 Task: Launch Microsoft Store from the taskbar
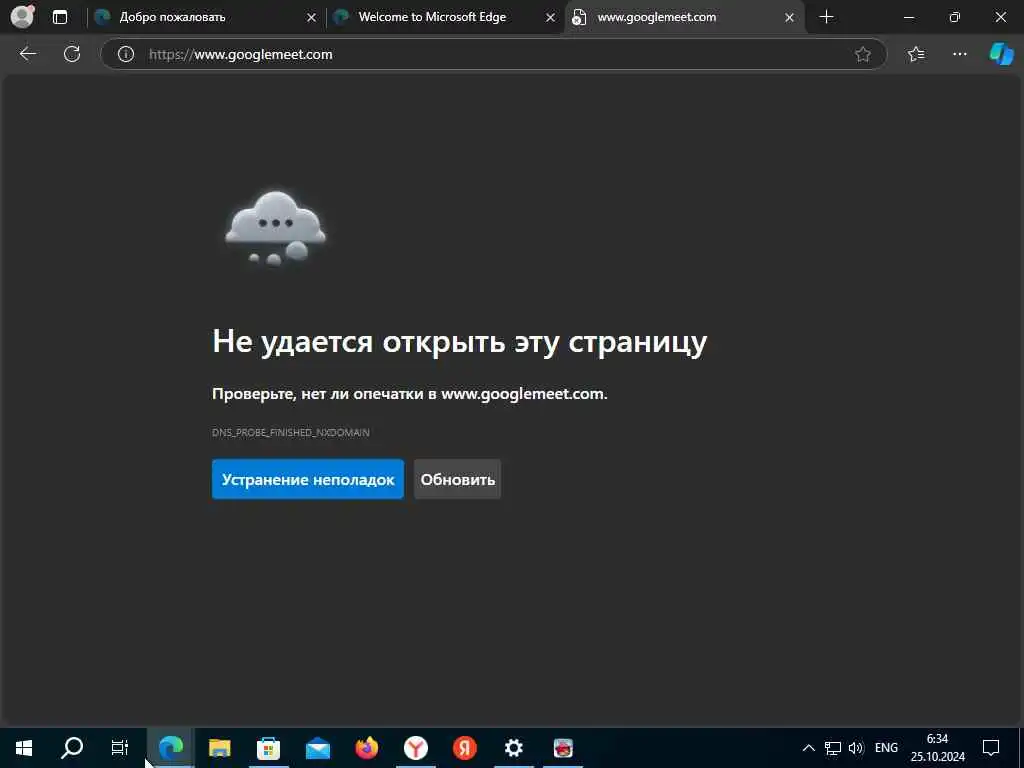pos(268,748)
